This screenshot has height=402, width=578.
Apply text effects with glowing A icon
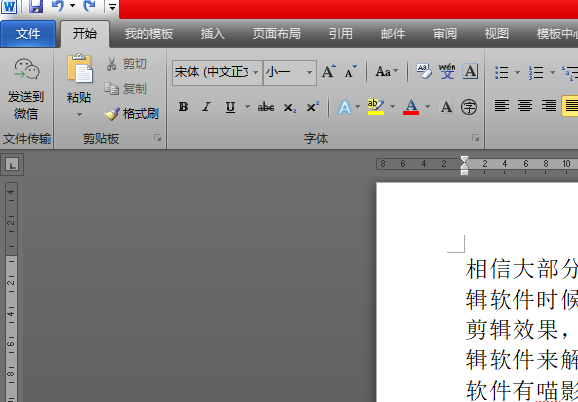point(345,107)
